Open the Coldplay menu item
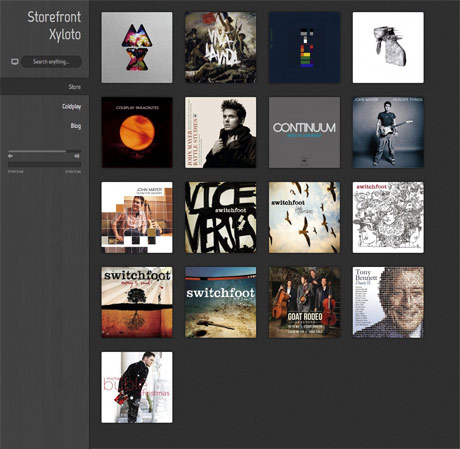Image resolution: width=460 pixels, height=449 pixels. 71,106
